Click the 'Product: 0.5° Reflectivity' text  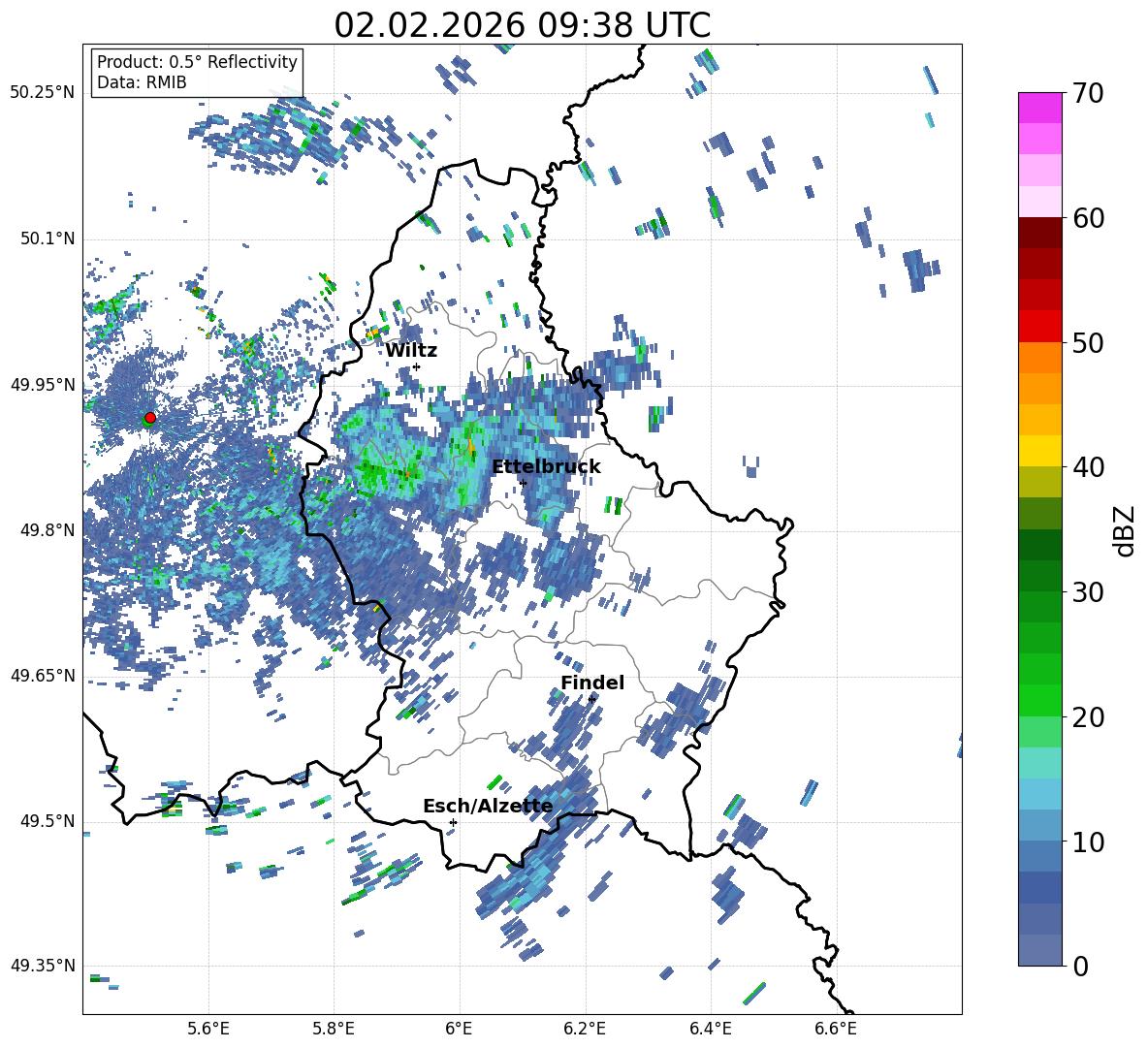click(x=197, y=62)
